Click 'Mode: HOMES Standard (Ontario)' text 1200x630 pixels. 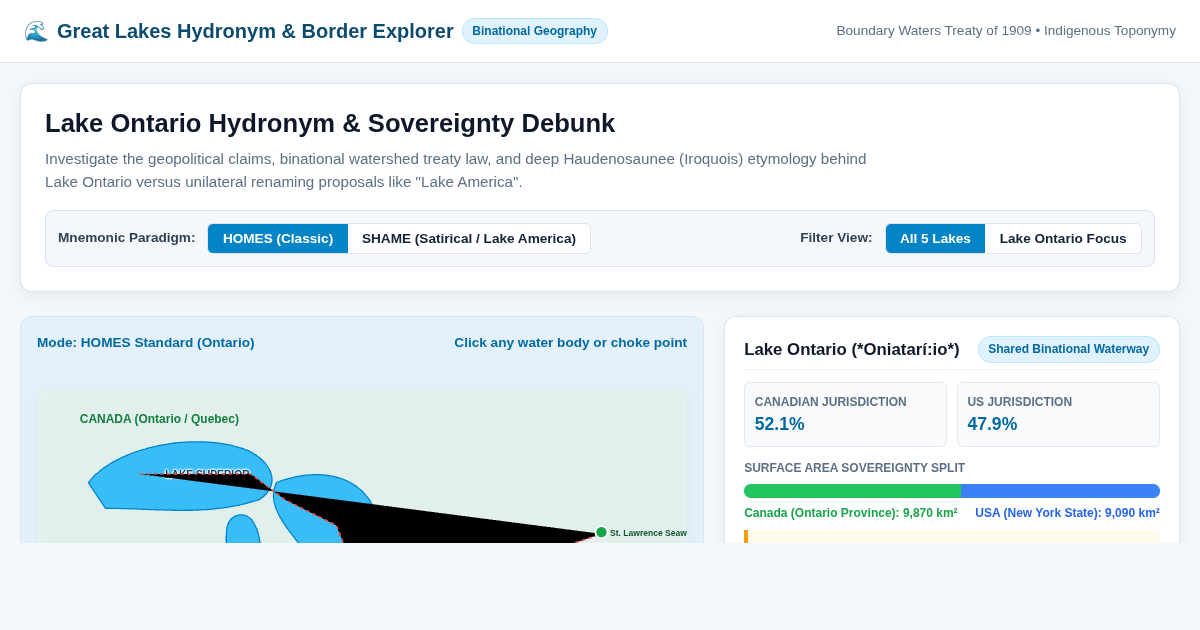point(146,342)
